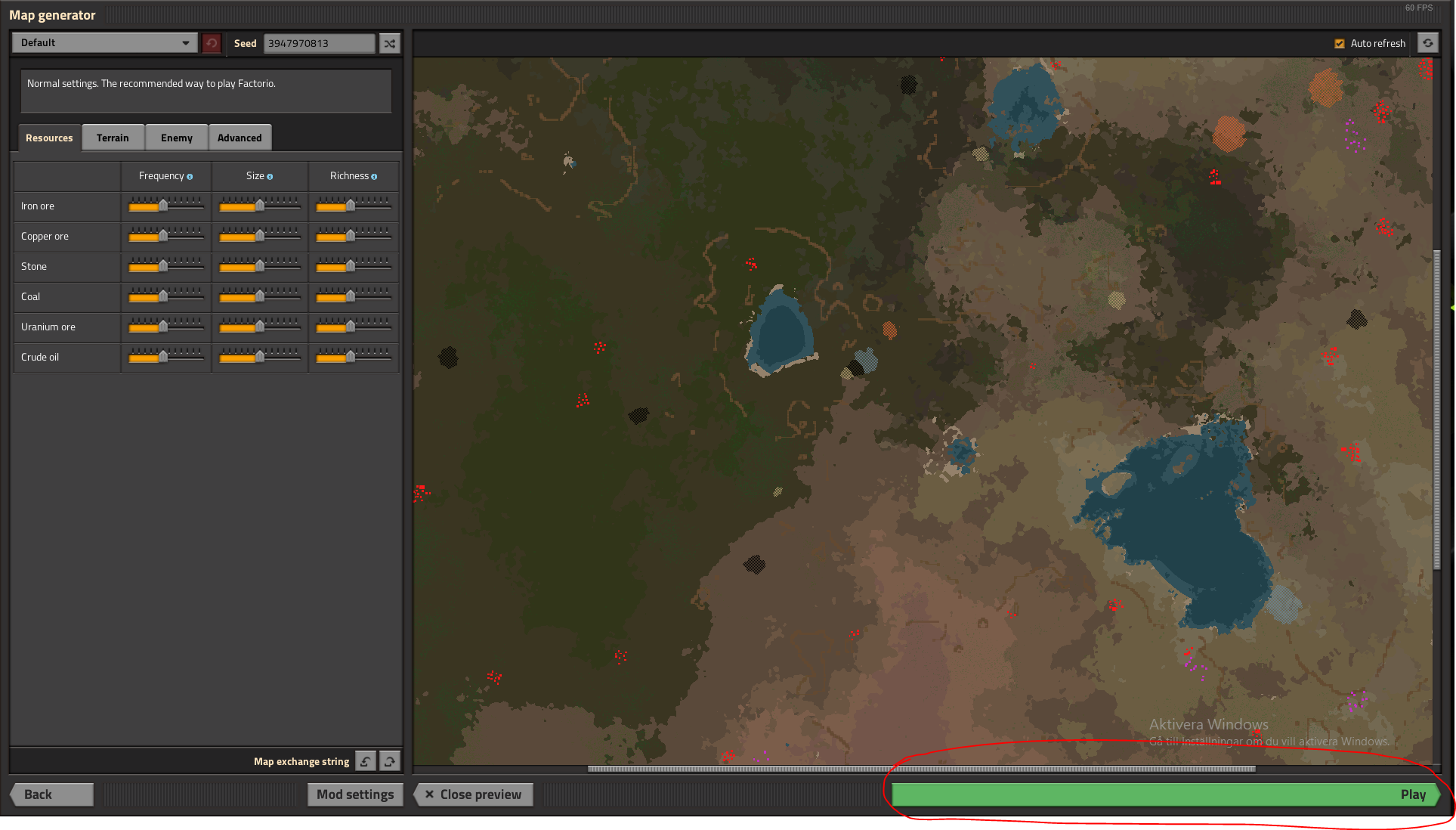Reset the preset with the red undo icon

coord(212,43)
